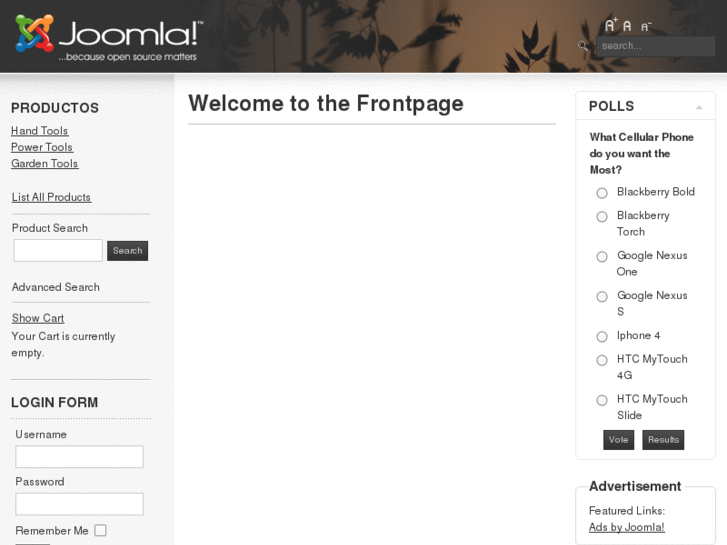727x545 pixels.
Task: Decrease font size with the A- icon
Action: pos(645,27)
